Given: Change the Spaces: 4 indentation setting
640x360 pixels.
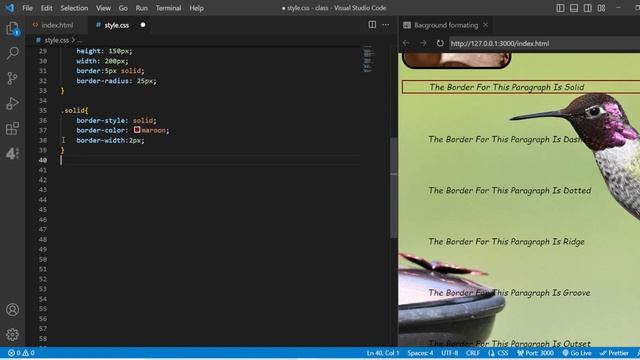Looking at the screenshot, I should (x=420, y=353).
